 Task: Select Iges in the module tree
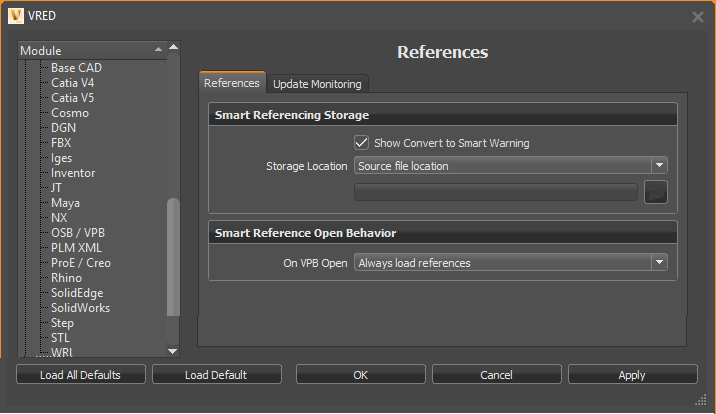point(62,158)
